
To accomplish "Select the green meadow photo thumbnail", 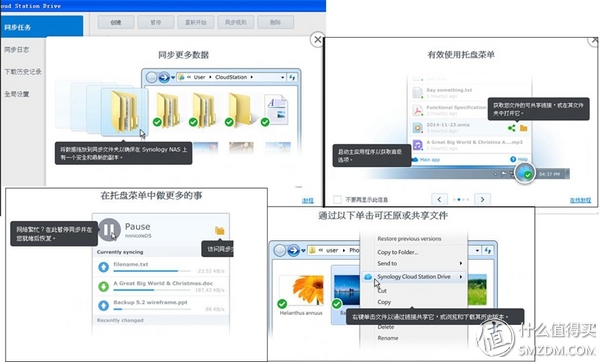I will tap(478, 289).
